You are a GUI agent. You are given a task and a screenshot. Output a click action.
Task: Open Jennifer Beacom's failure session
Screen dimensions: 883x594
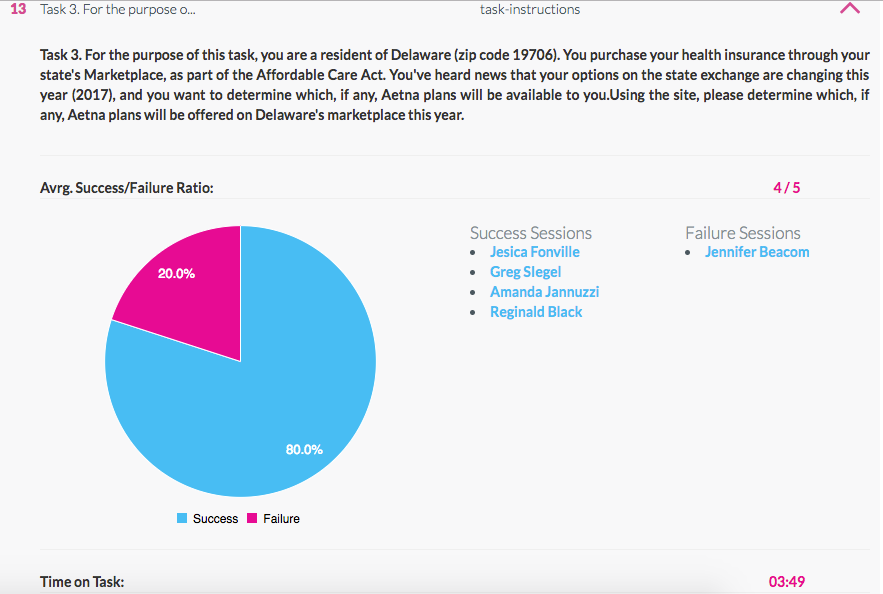757,252
